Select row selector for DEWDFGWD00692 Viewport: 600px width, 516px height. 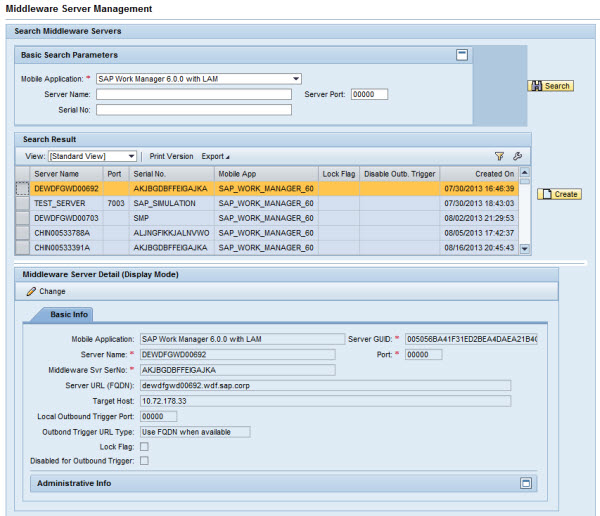pyautogui.click(x=22, y=188)
